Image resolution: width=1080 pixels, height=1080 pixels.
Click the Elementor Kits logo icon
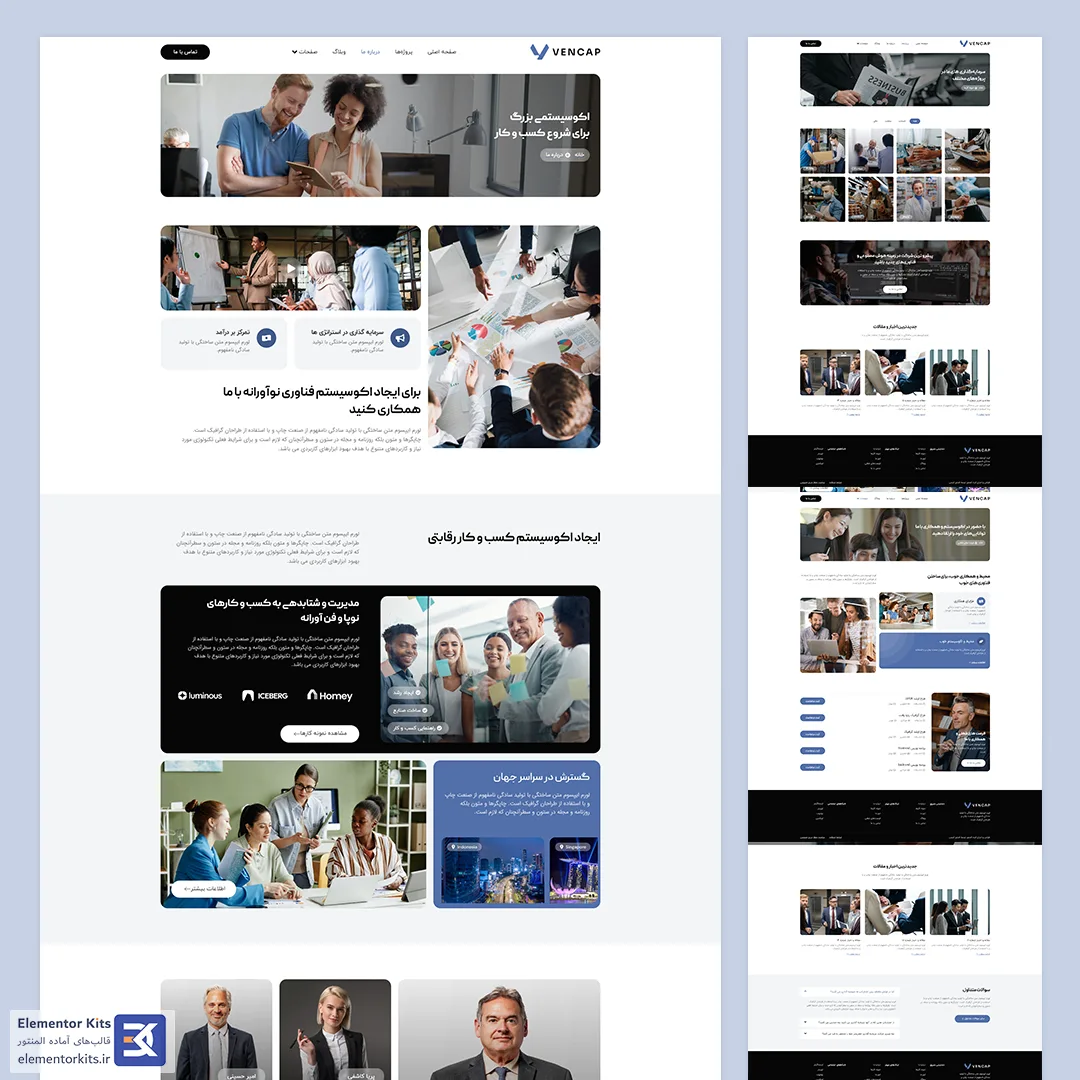pyautogui.click(x=140, y=1040)
